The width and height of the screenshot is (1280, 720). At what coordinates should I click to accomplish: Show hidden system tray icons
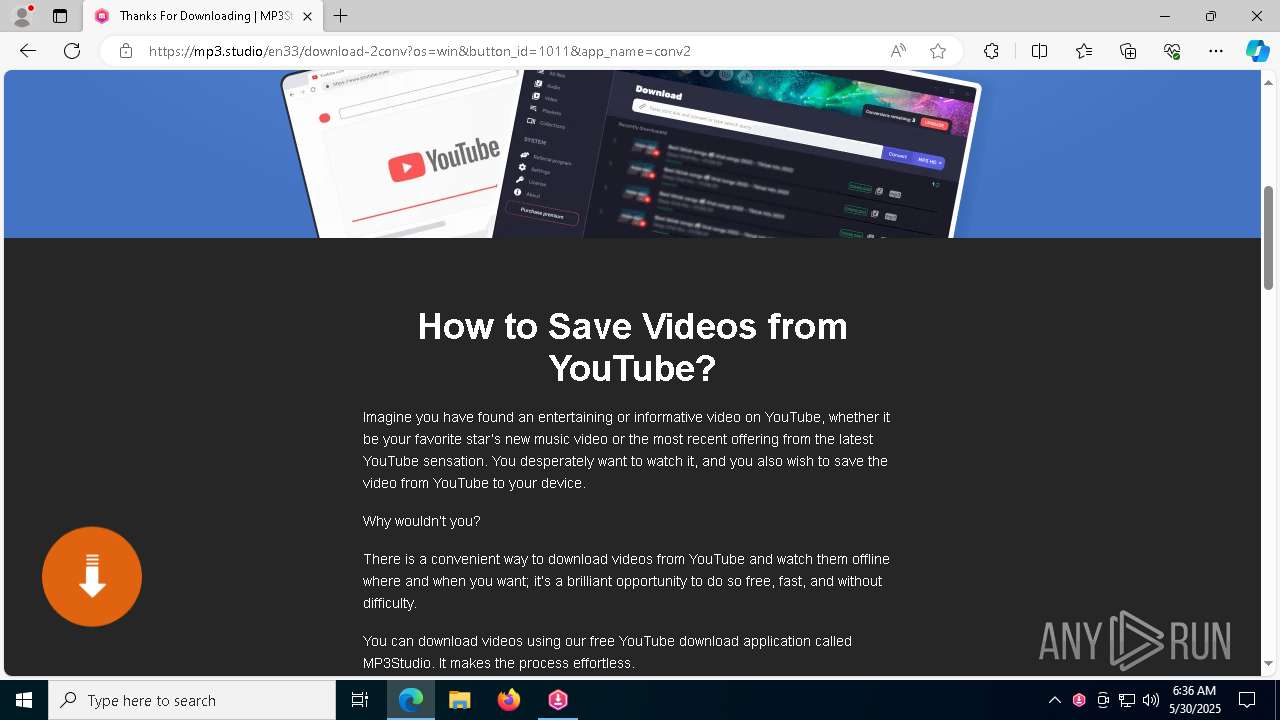[1054, 700]
